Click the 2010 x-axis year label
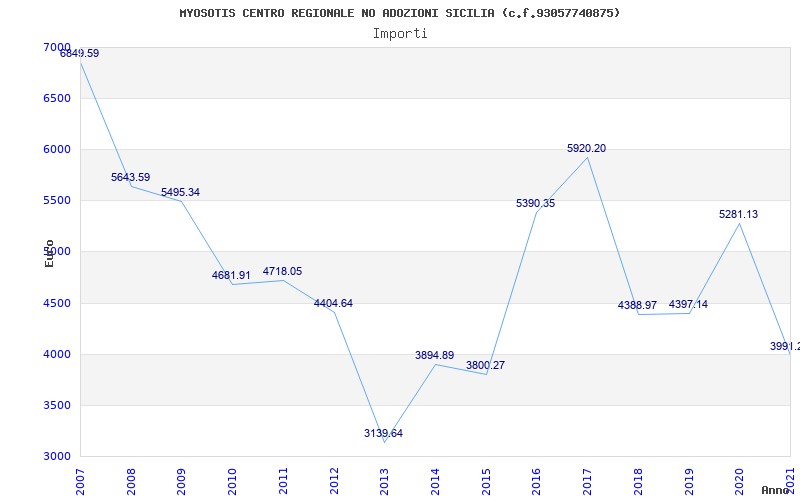 (x=233, y=482)
